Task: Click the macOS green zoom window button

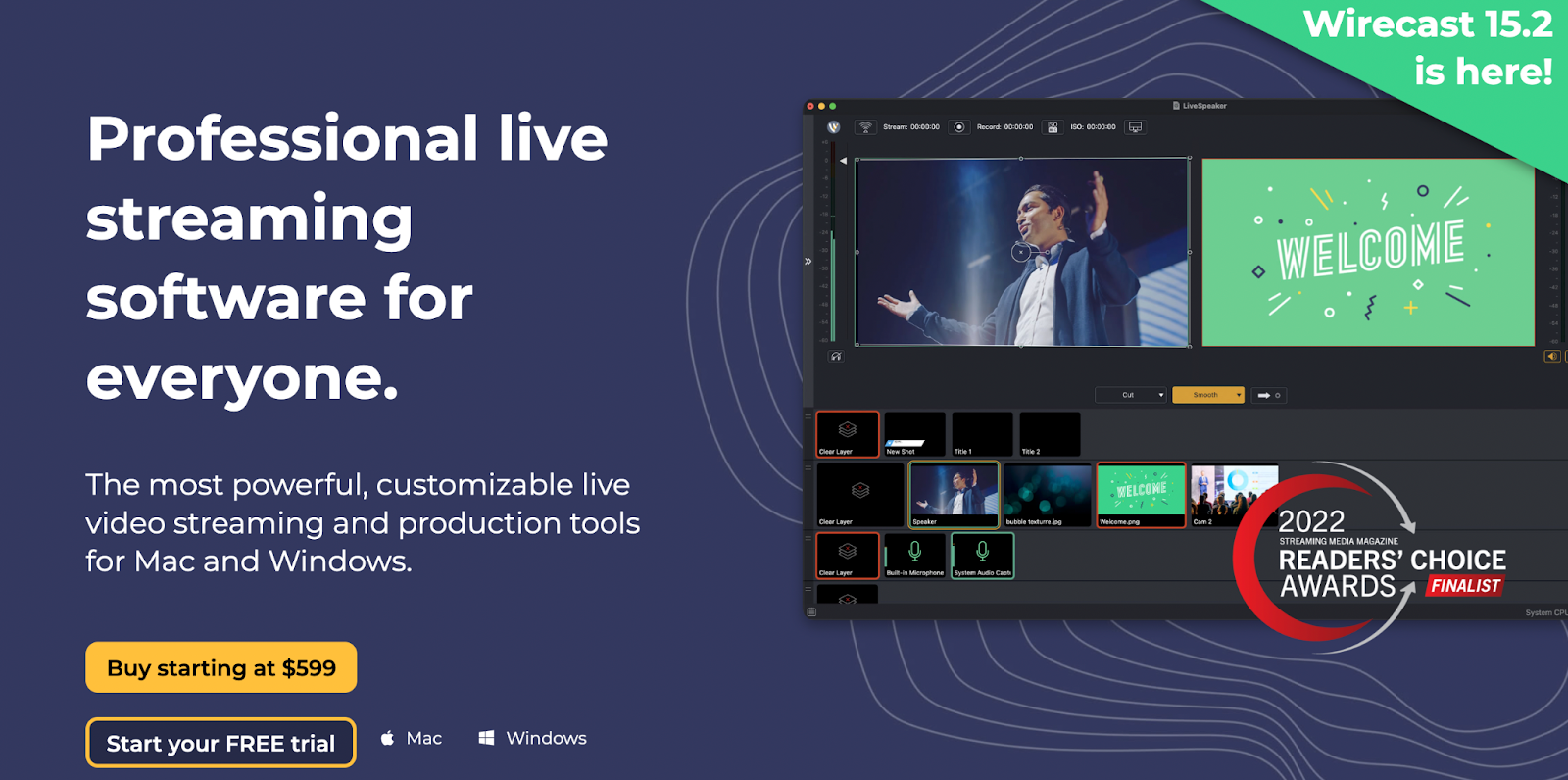Action: 833,106
